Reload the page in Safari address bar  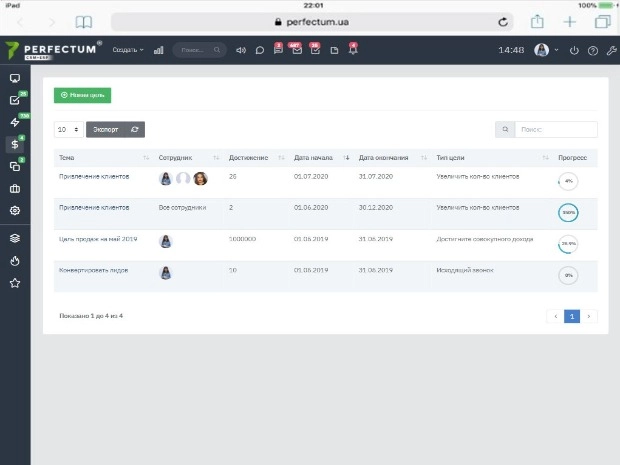click(503, 22)
